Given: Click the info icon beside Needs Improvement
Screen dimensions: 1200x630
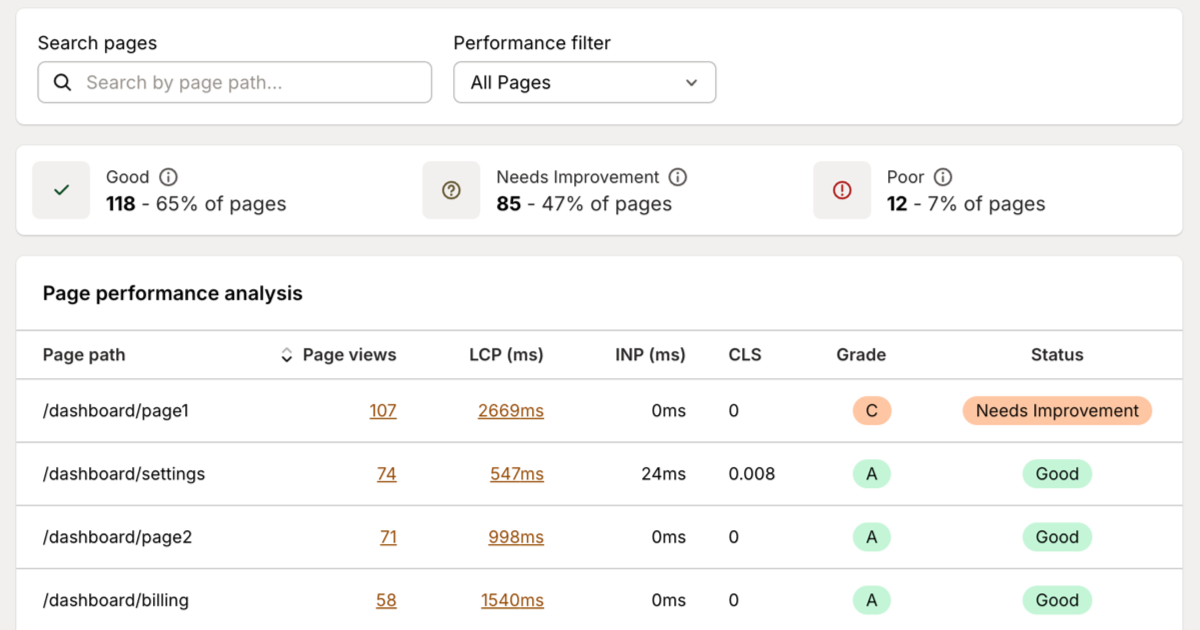Looking at the screenshot, I should 678,177.
